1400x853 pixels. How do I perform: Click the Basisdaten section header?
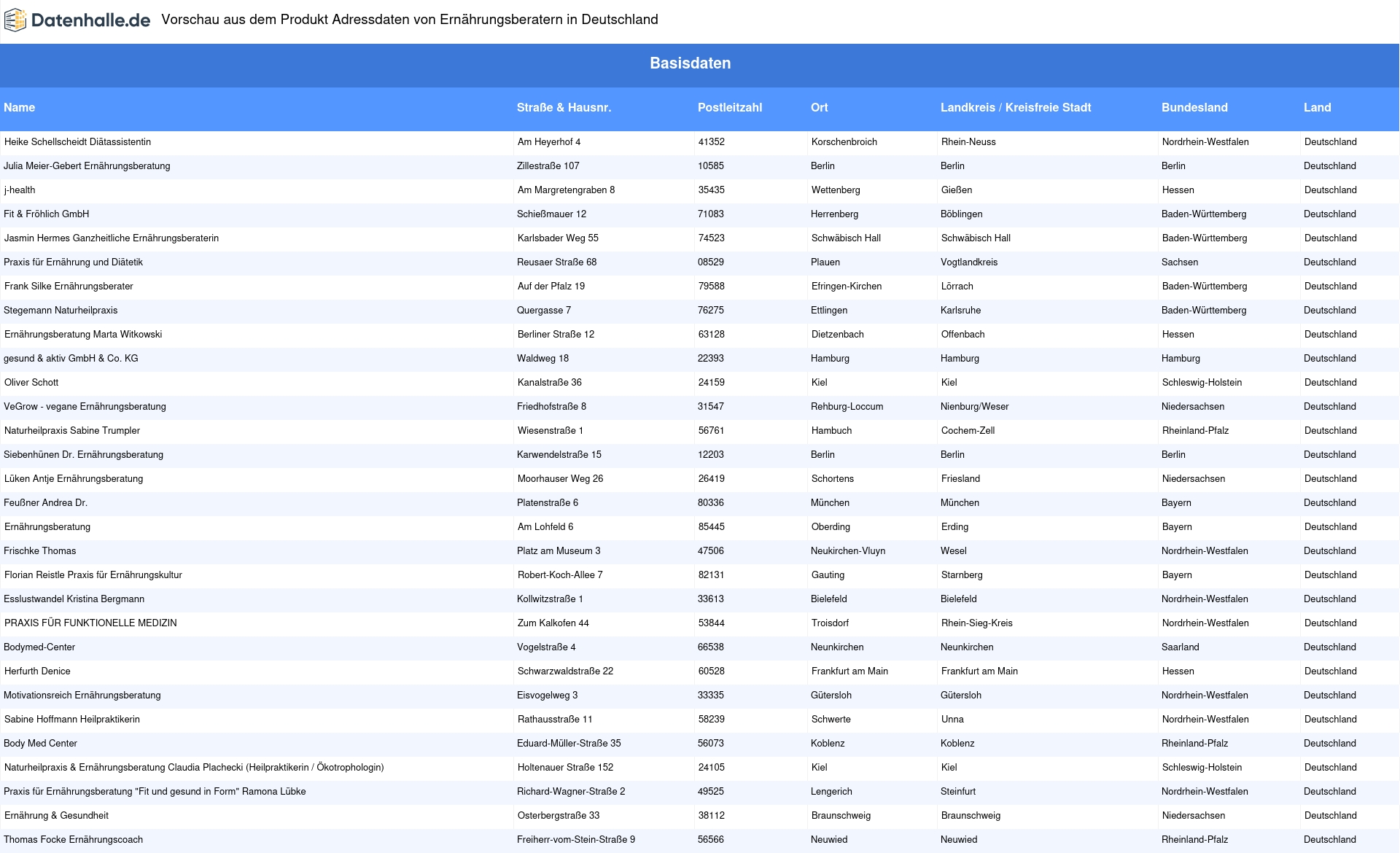coord(690,63)
